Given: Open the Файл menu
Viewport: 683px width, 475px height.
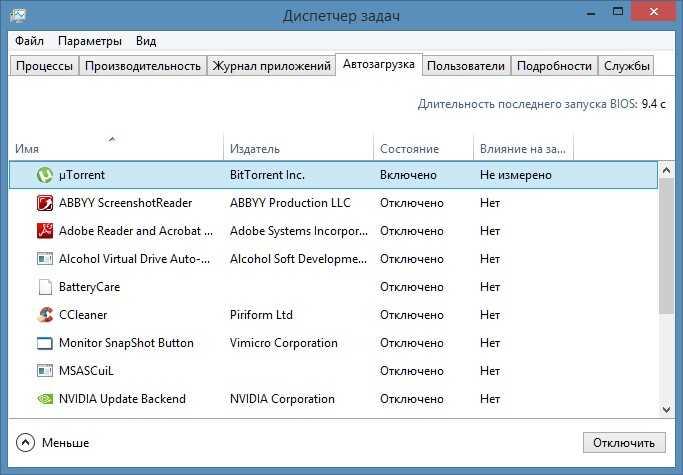Looking at the screenshot, I should (29, 41).
